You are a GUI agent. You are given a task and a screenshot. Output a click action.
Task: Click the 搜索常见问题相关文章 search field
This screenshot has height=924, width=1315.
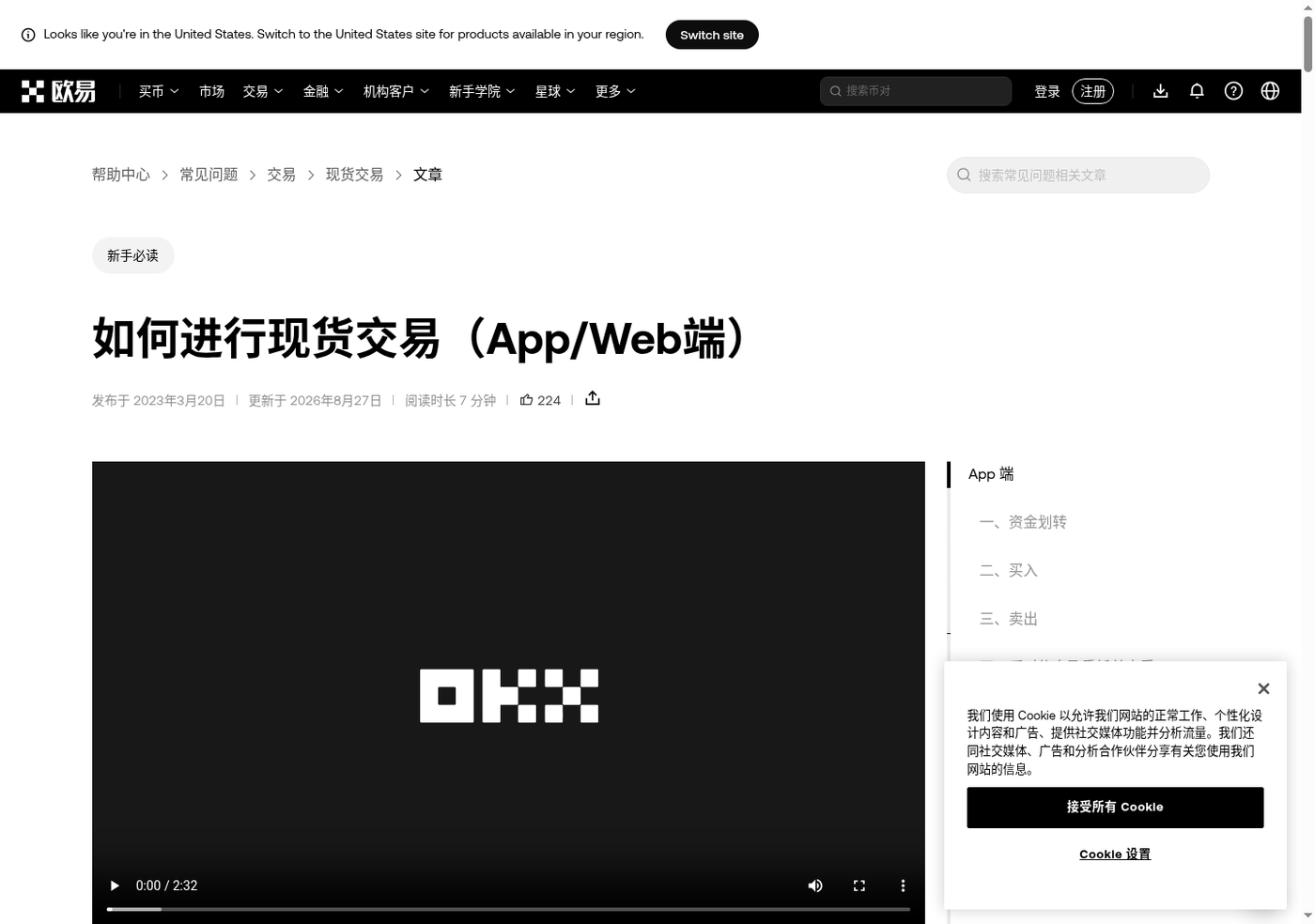coord(1078,175)
